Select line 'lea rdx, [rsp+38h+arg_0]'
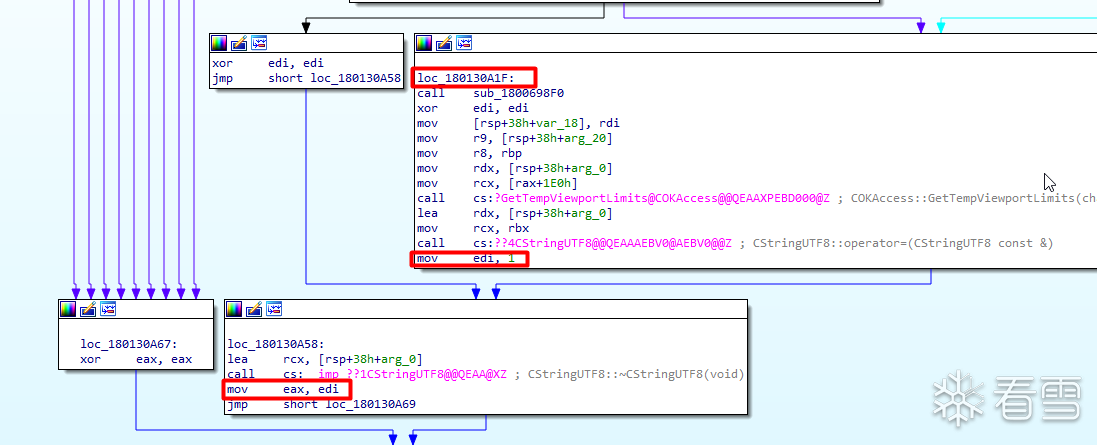The height and width of the screenshot is (445, 1097). 515,213
